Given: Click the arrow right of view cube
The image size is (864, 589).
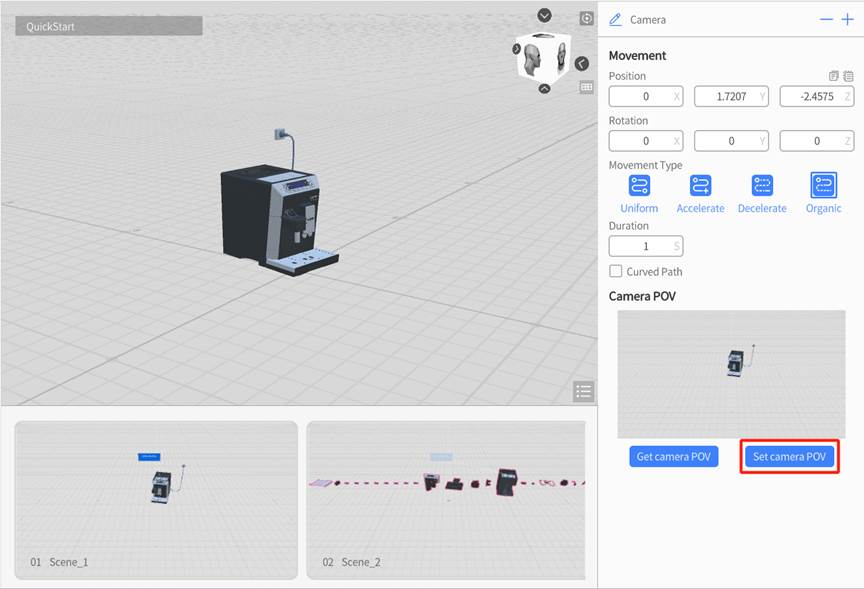Looking at the screenshot, I should pyautogui.click(x=581, y=64).
